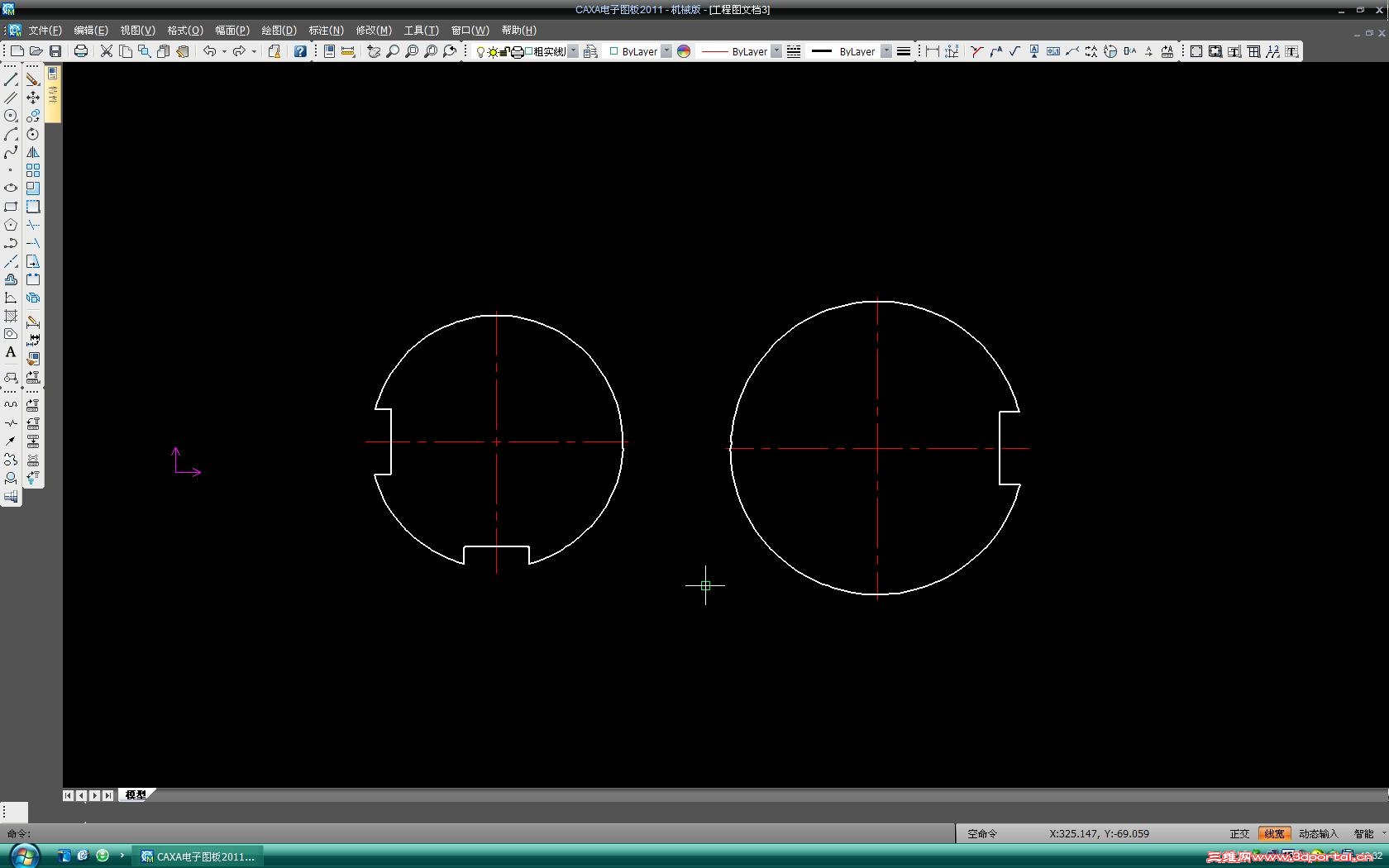Open the Windows Start menu

pos(24,856)
